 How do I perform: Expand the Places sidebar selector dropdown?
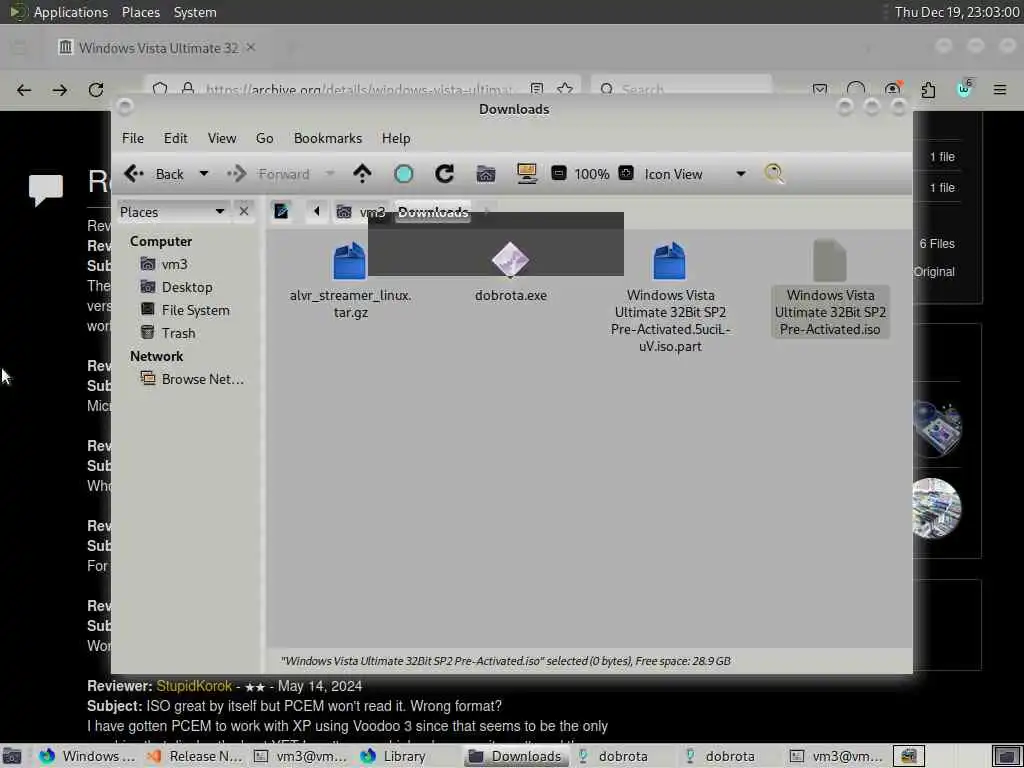click(173, 212)
